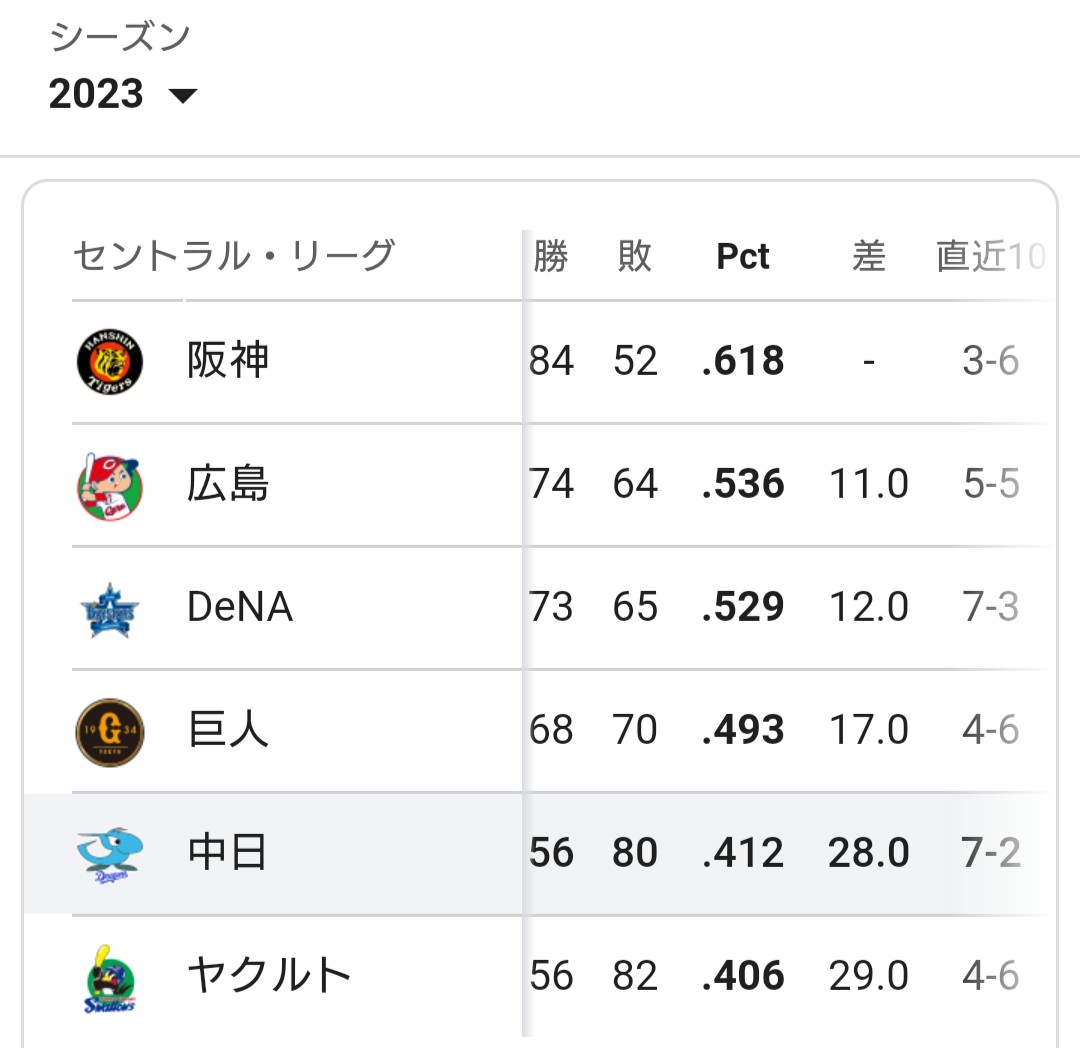Open the 阪神 team link
This screenshot has height=1048, width=1080.
228,361
